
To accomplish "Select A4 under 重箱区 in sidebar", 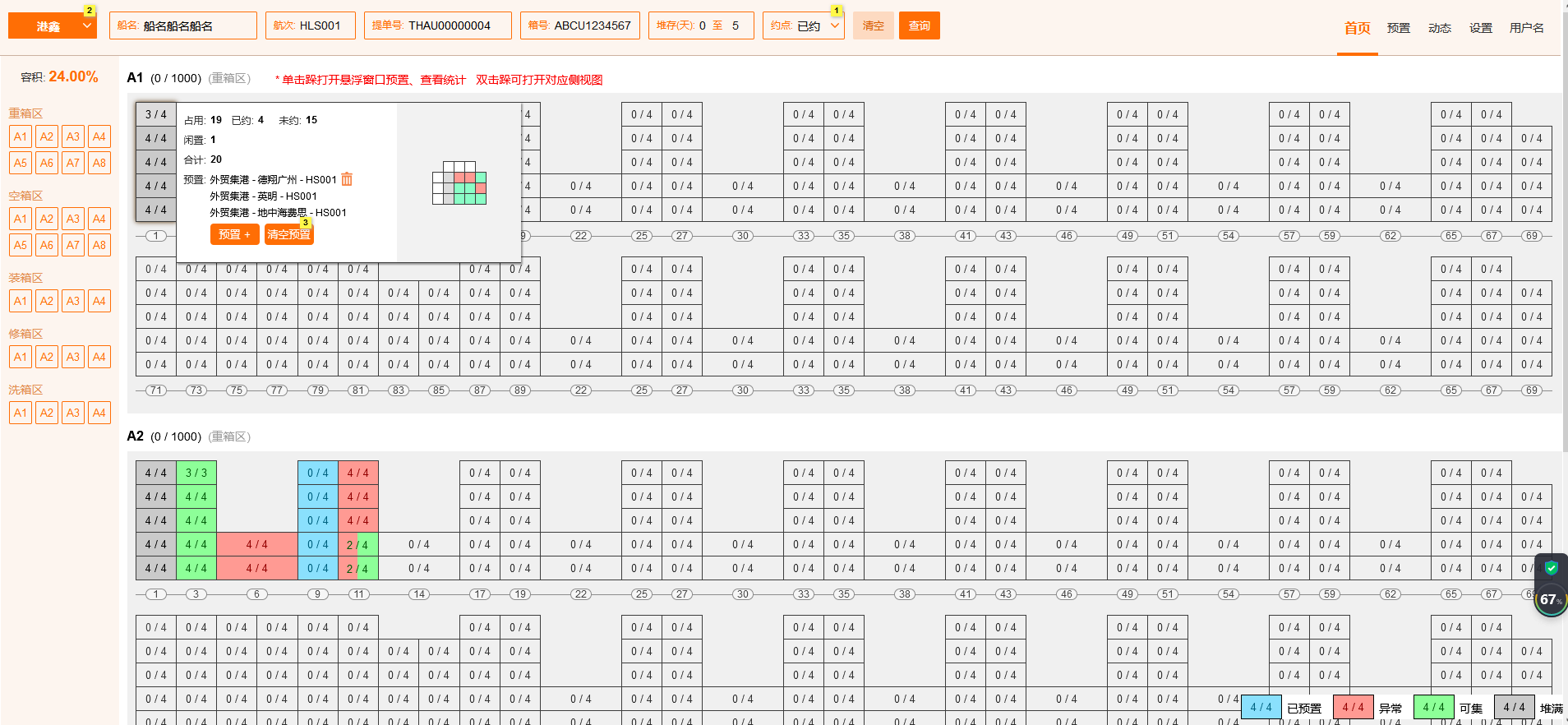I will [99, 136].
